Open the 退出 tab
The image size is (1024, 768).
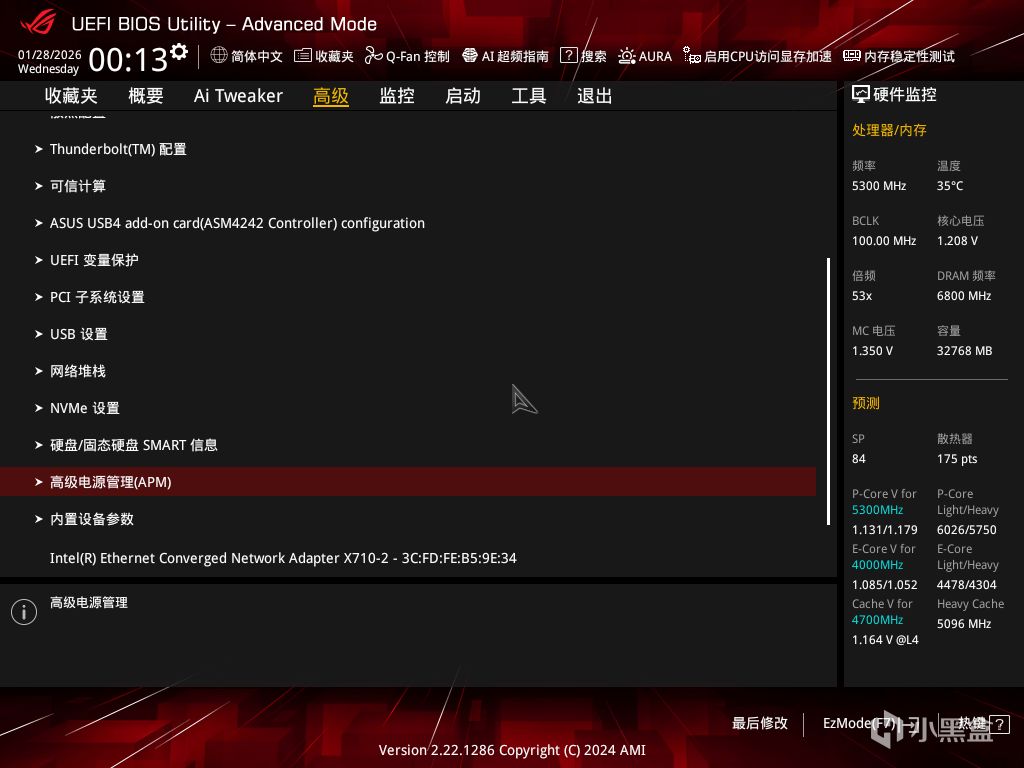(x=595, y=96)
